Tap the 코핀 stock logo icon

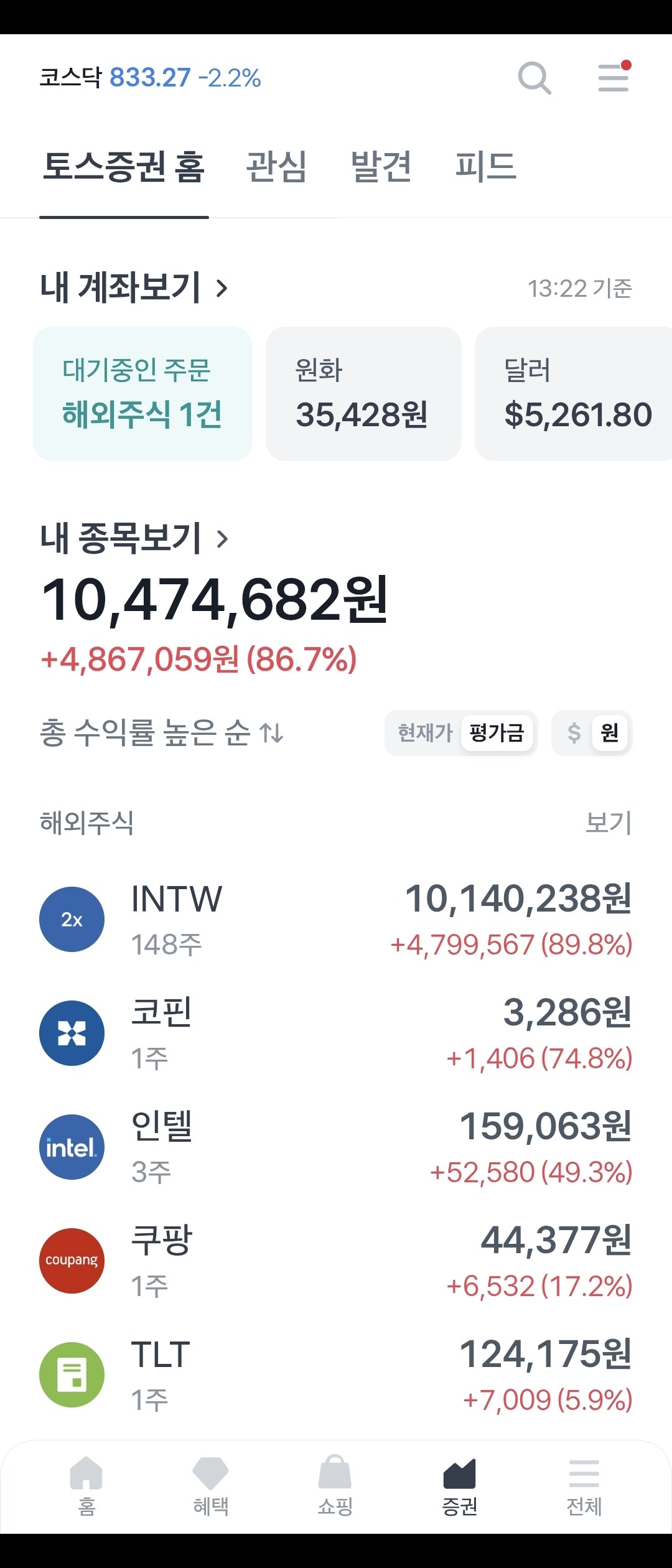click(72, 1033)
